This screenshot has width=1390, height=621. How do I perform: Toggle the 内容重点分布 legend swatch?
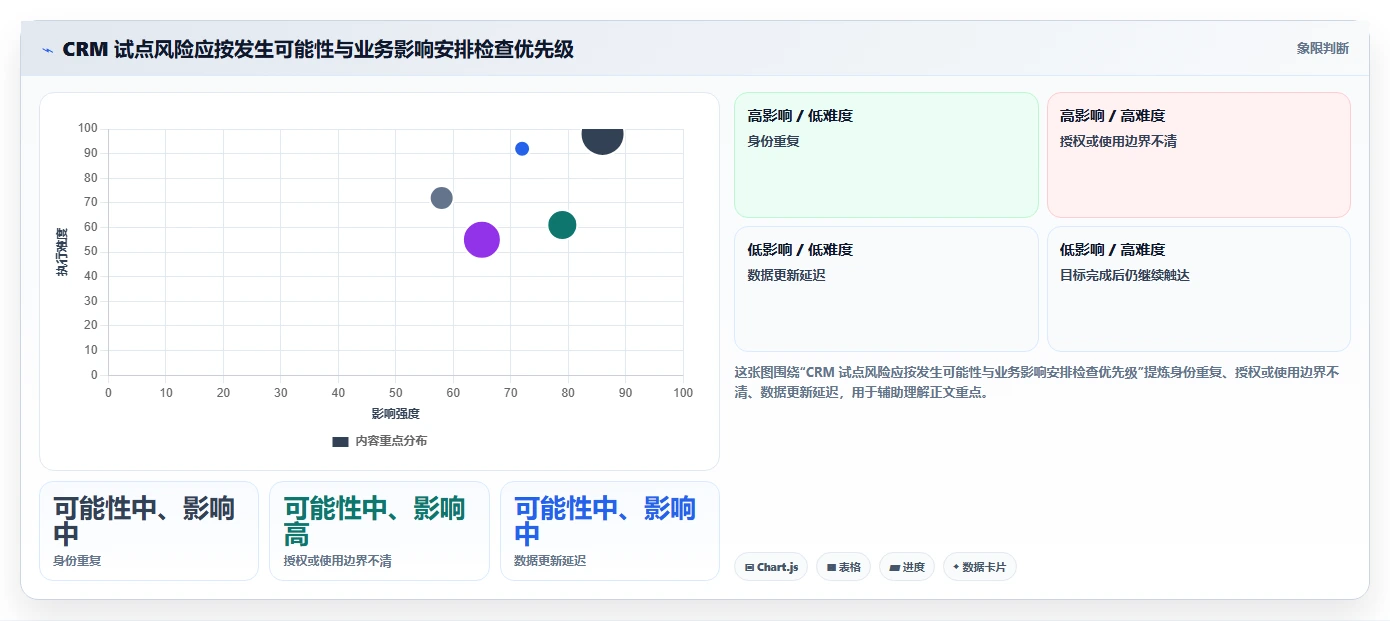340,441
